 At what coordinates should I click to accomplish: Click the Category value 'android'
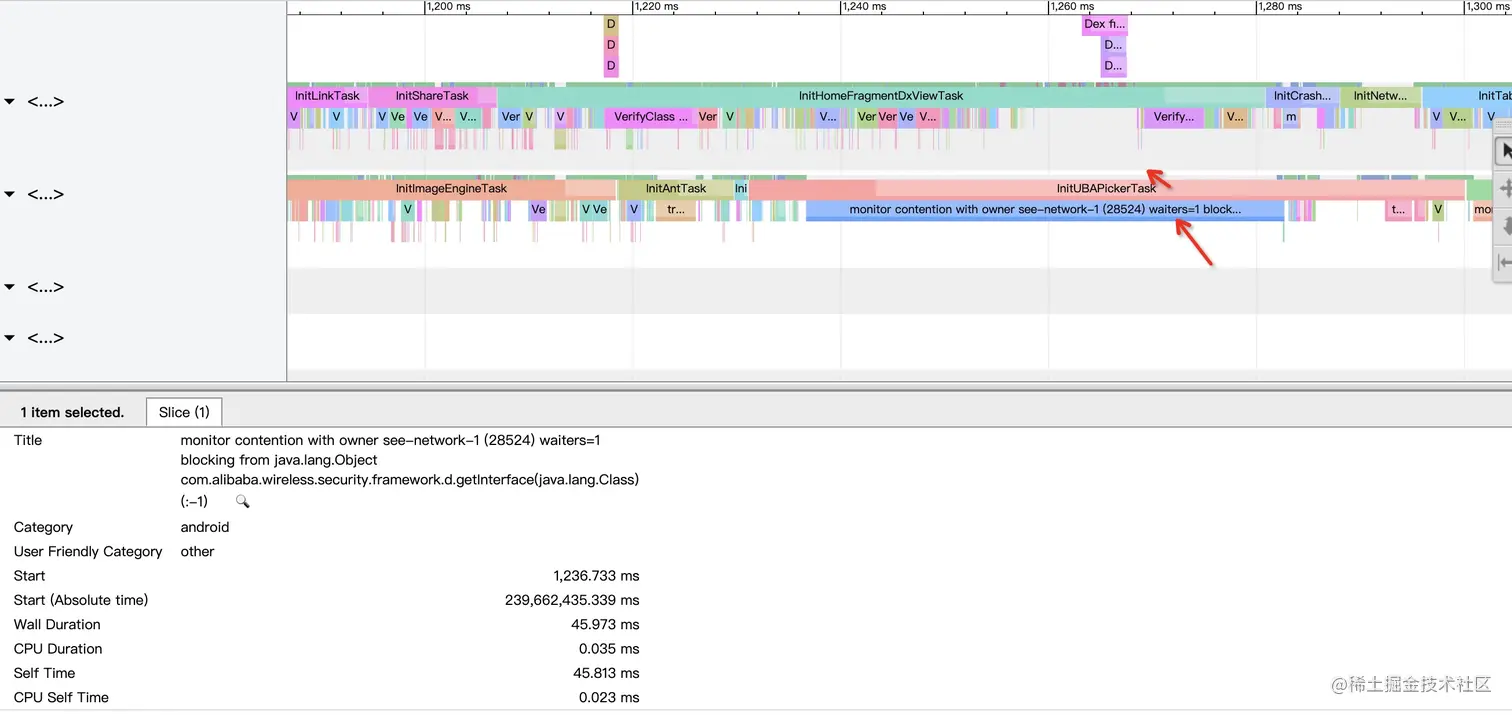click(205, 527)
